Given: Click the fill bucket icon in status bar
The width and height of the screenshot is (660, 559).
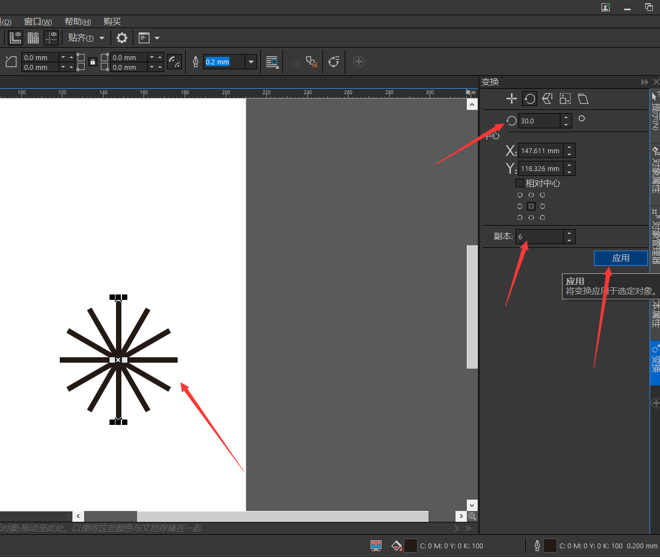Looking at the screenshot, I should click(x=396, y=546).
